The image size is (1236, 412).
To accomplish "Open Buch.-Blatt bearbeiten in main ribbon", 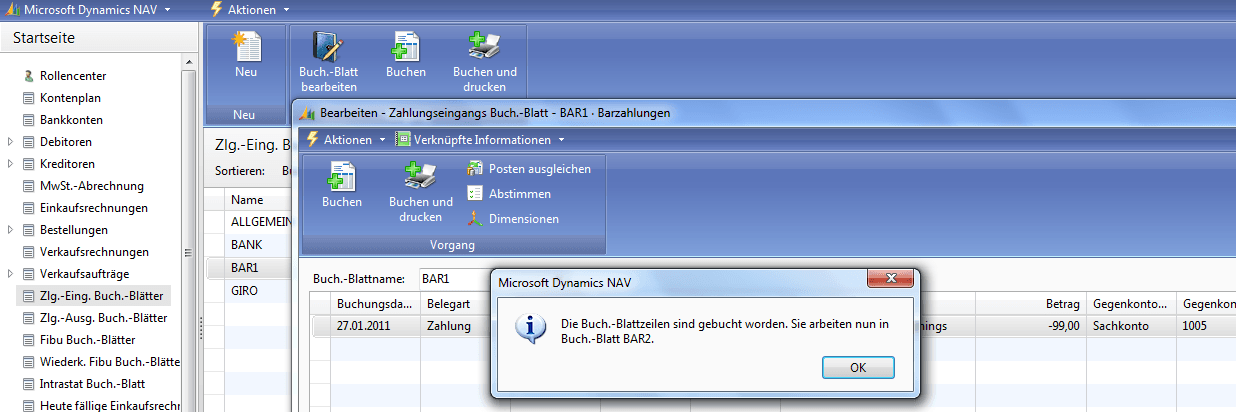I will point(328,62).
